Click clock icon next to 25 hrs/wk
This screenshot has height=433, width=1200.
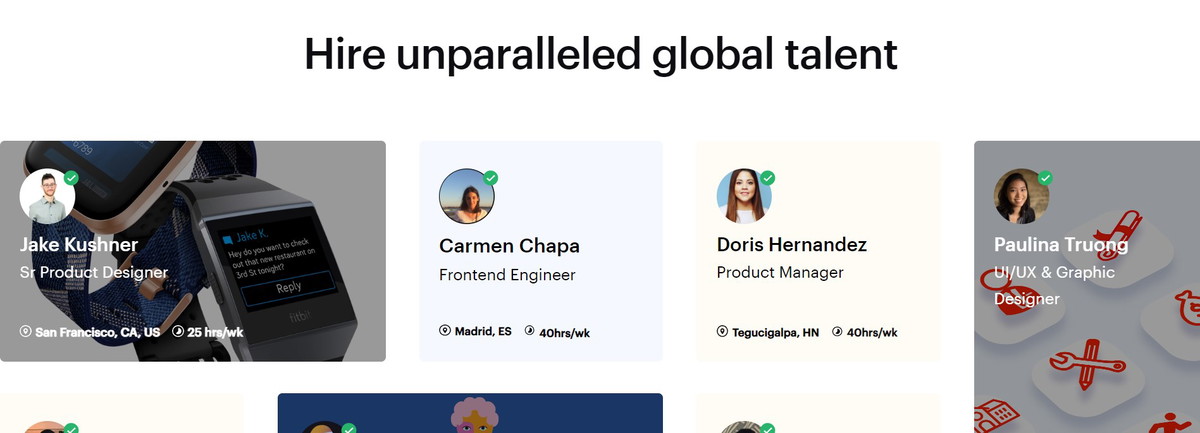coord(178,331)
